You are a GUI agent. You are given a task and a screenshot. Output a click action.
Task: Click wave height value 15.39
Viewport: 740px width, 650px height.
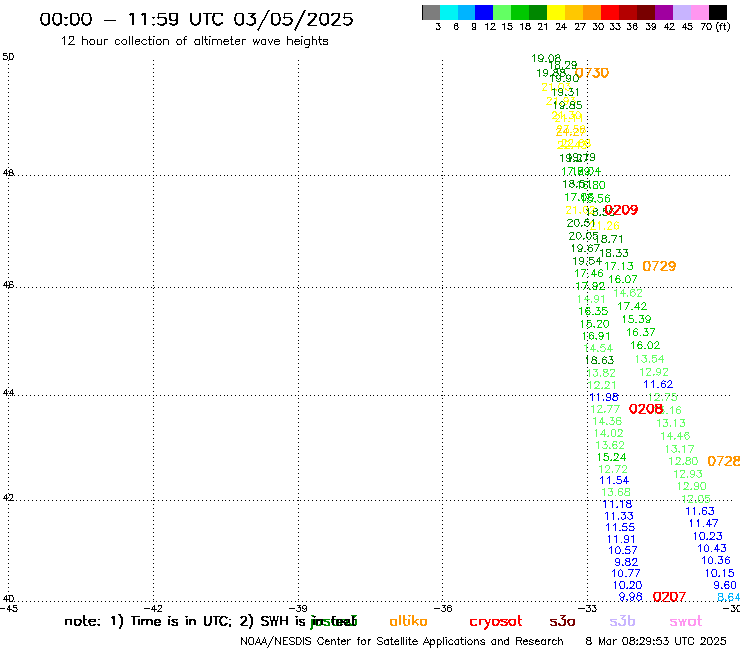(637, 319)
